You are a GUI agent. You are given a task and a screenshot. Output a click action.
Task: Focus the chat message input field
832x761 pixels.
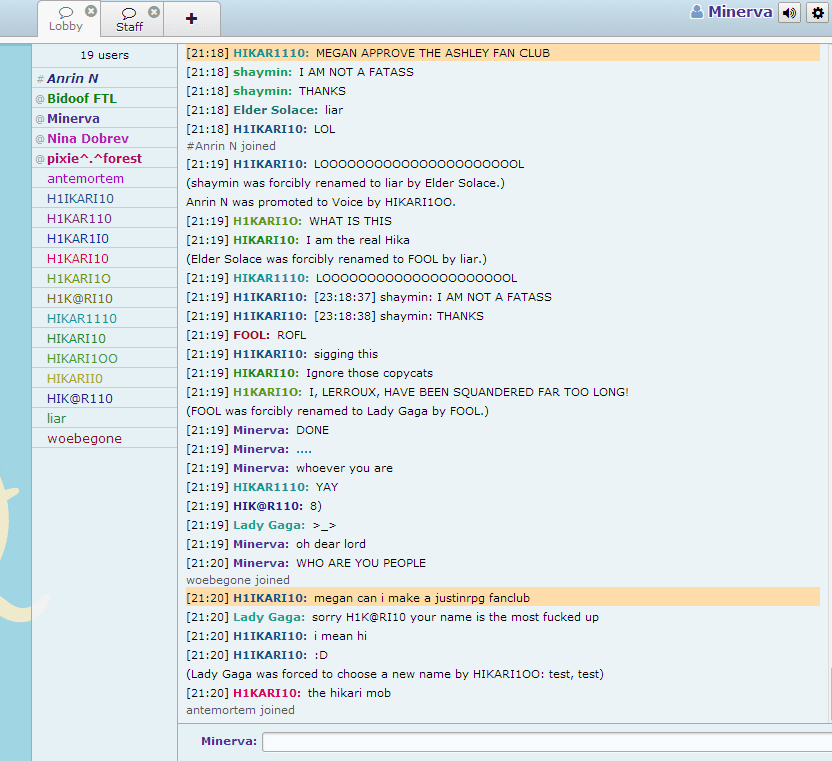pyautogui.click(x=547, y=742)
